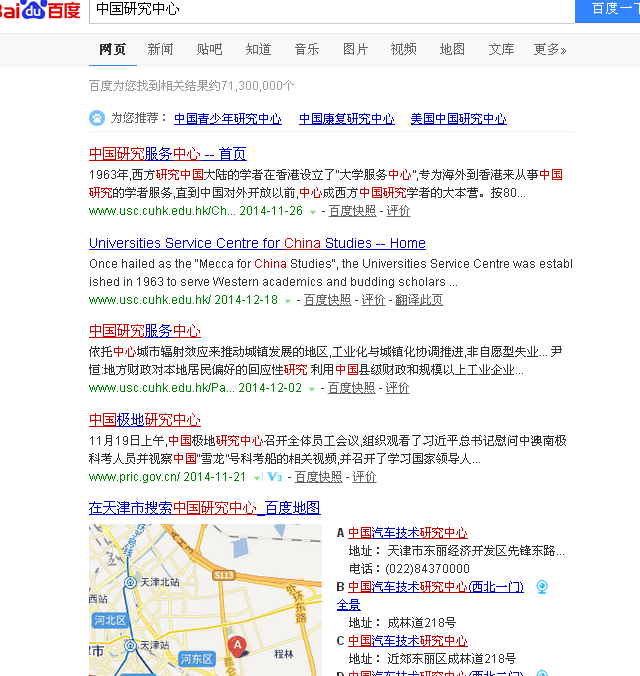Switch to the 贴吧 tab
Screen dimensions: 640x676
[x=209, y=50]
